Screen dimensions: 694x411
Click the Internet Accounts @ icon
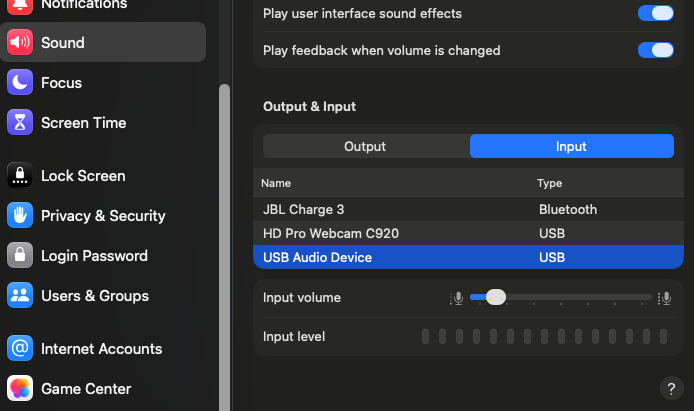pos(20,349)
